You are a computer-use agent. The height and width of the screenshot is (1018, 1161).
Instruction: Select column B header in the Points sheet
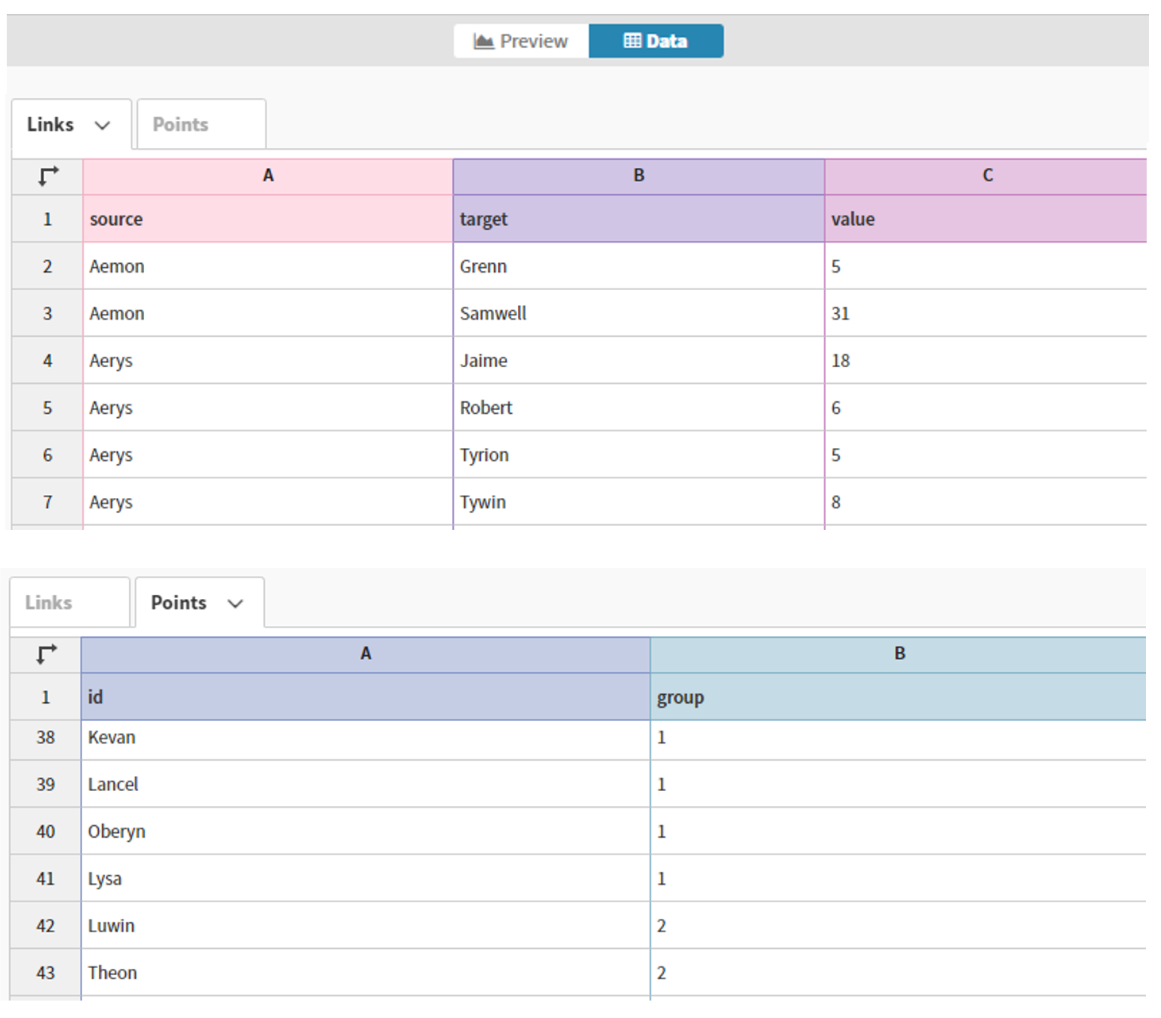click(x=898, y=654)
